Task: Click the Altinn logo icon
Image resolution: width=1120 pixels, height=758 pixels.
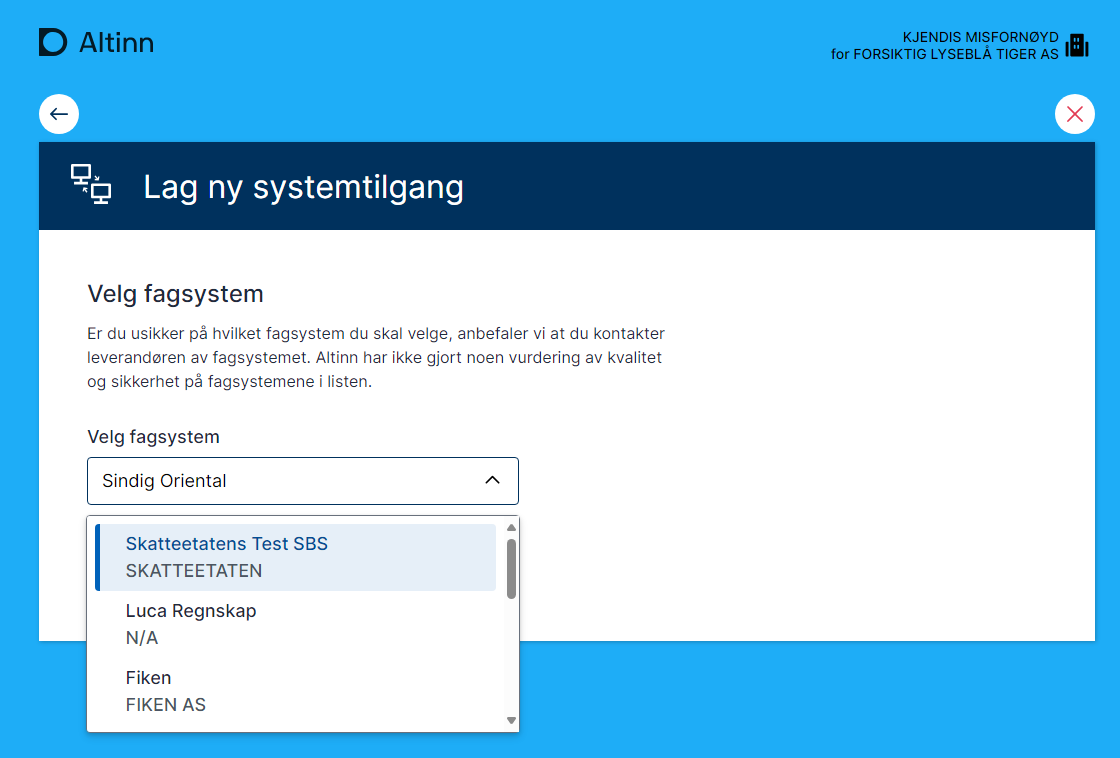Action: (x=53, y=42)
